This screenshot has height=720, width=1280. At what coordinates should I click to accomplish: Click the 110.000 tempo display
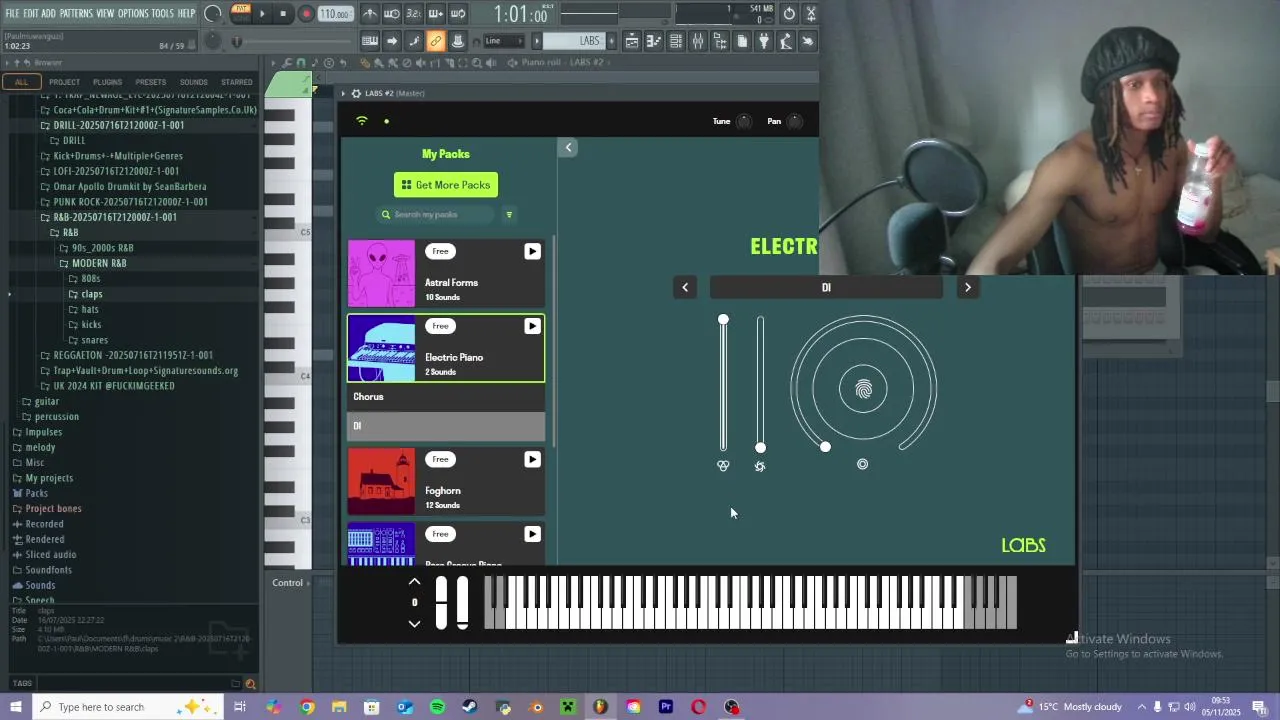[x=335, y=14]
